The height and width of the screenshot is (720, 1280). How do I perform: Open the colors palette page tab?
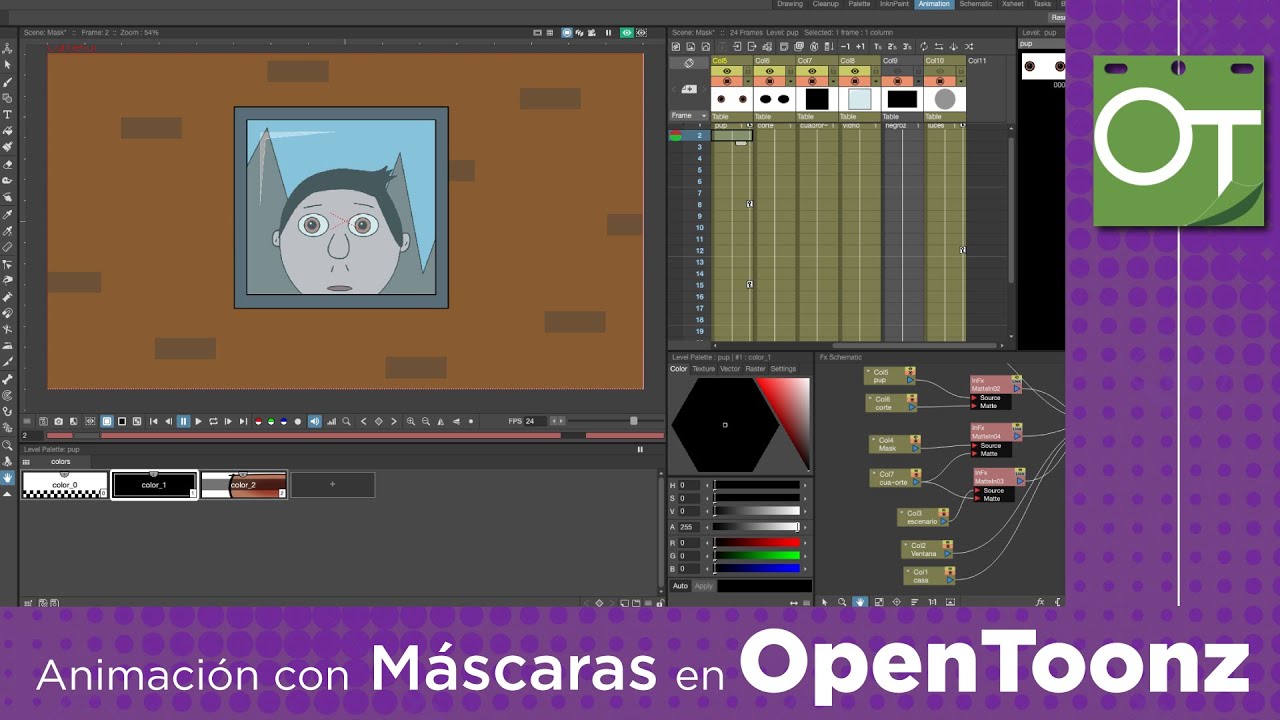[x=61, y=462]
